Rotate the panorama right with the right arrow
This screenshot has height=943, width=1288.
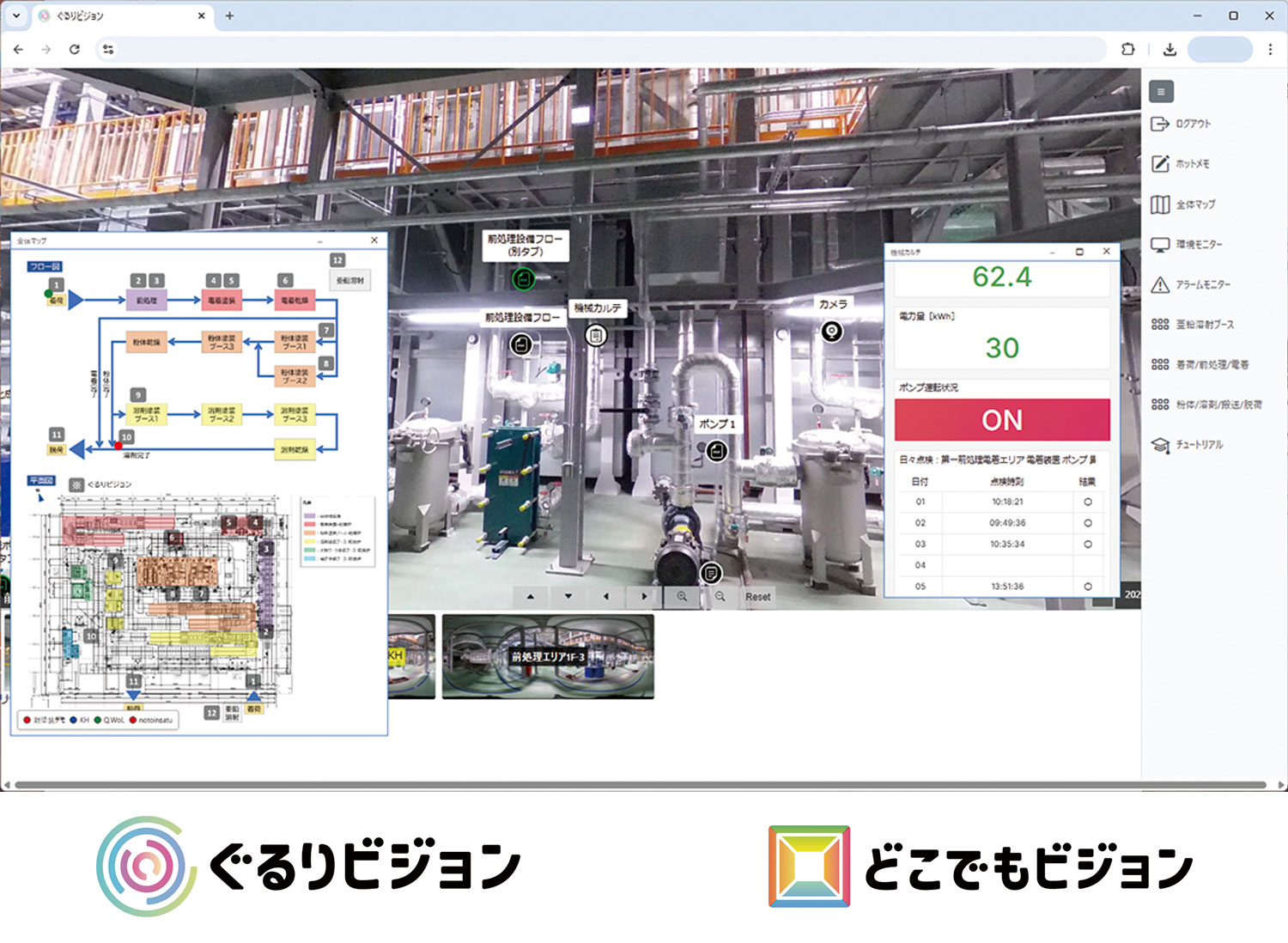click(x=644, y=596)
